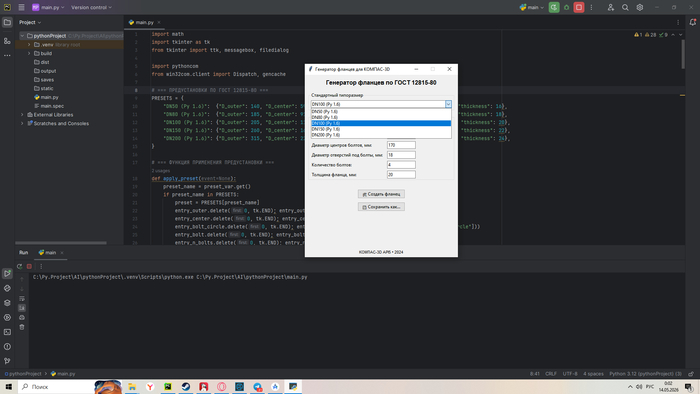Image resolution: width=700 pixels, height=394 pixels.
Task: Open More tool windows ellipsis in left sidebar
Action: tap(7, 55)
